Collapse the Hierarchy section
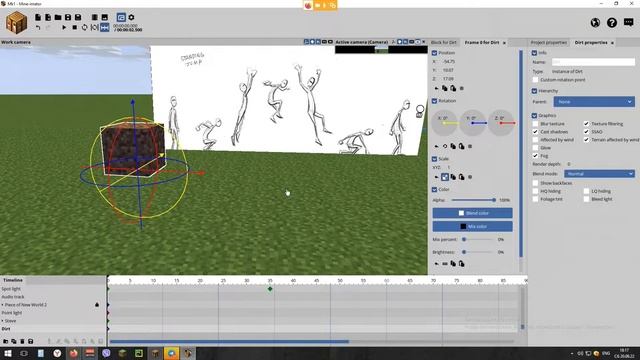640x360 pixels. tap(534, 91)
